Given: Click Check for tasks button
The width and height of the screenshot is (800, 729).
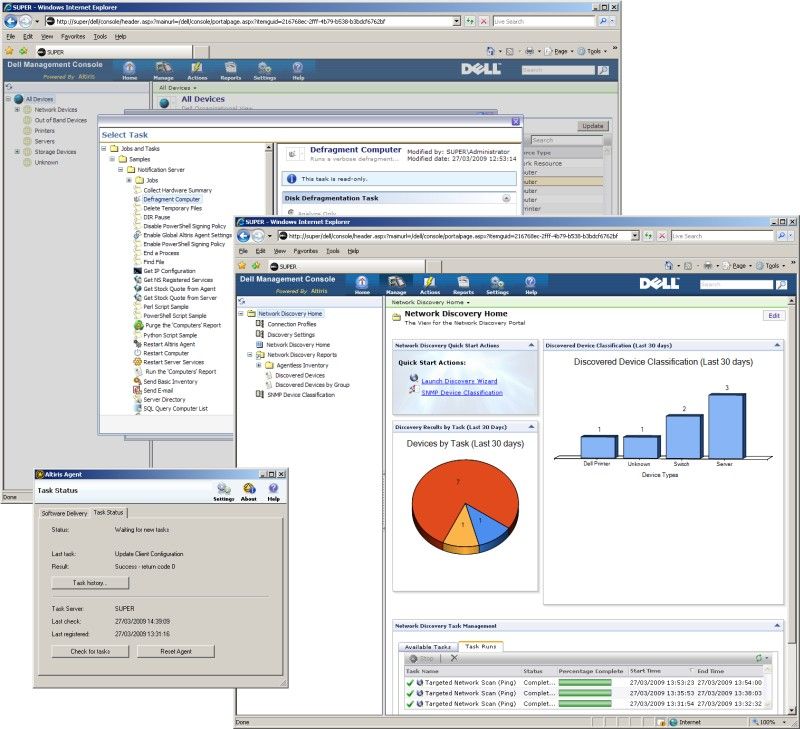Looking at the screenshot, I should [90, 651].
